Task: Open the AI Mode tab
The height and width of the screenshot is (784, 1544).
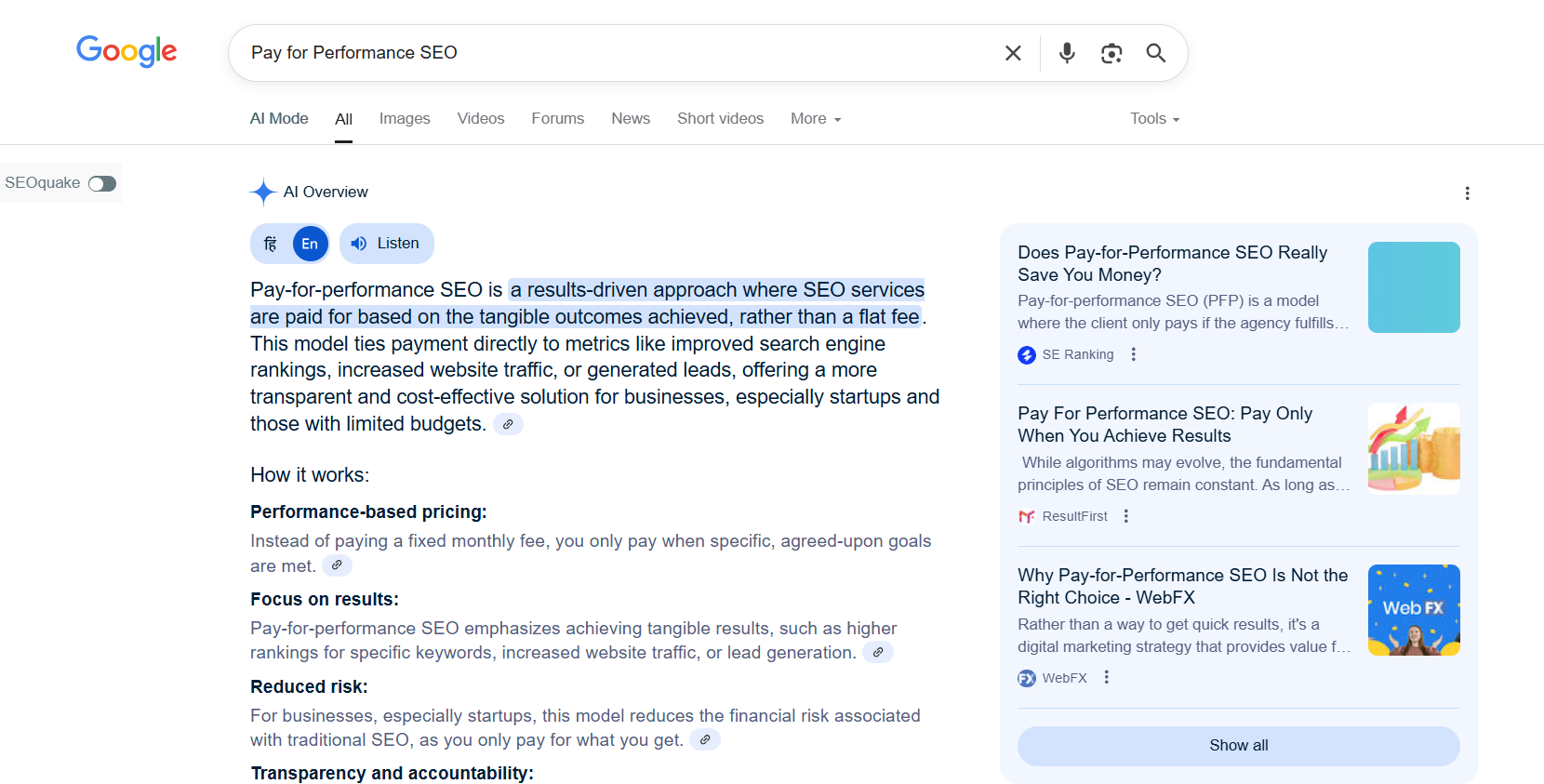Action: [279, 119]
